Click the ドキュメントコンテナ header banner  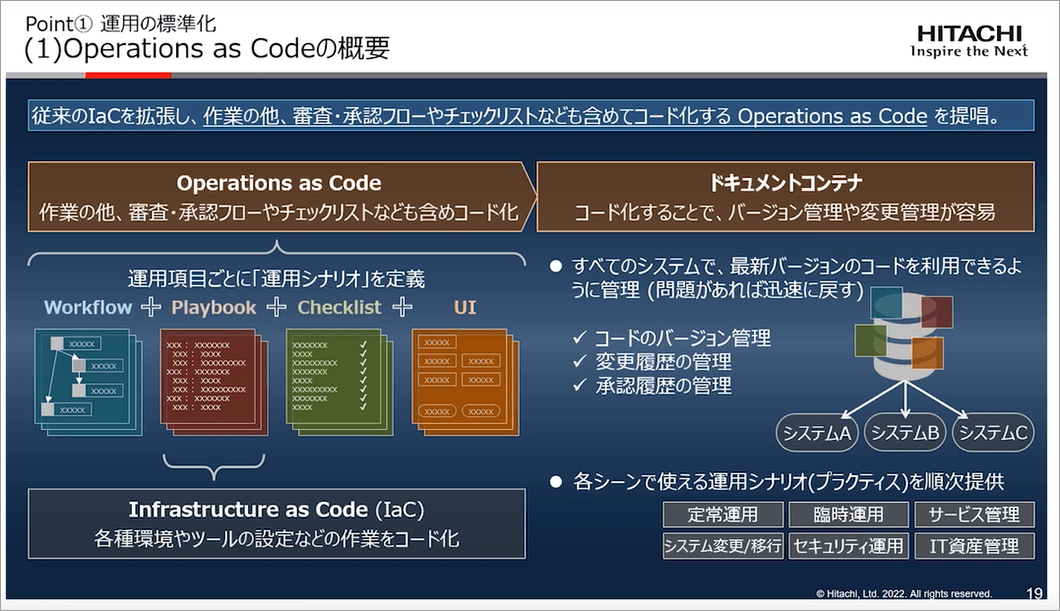785,197
